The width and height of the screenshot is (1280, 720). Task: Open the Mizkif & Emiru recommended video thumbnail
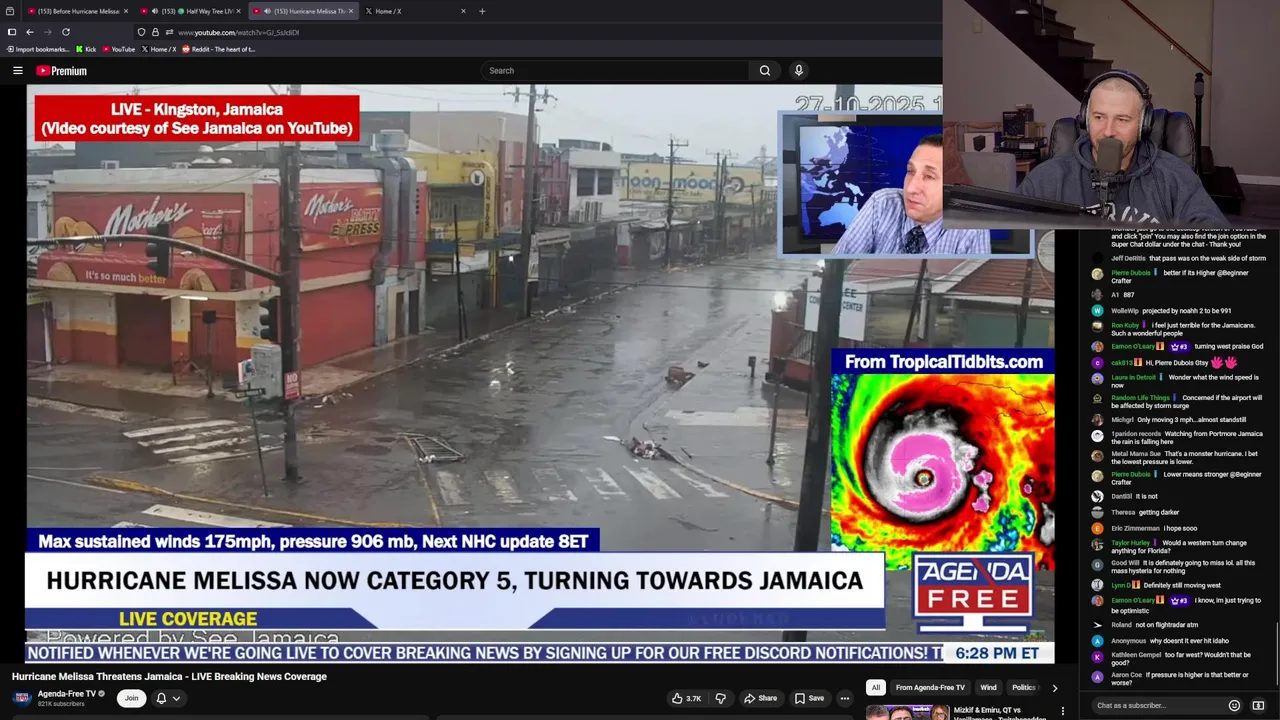[x=907, y=712]
